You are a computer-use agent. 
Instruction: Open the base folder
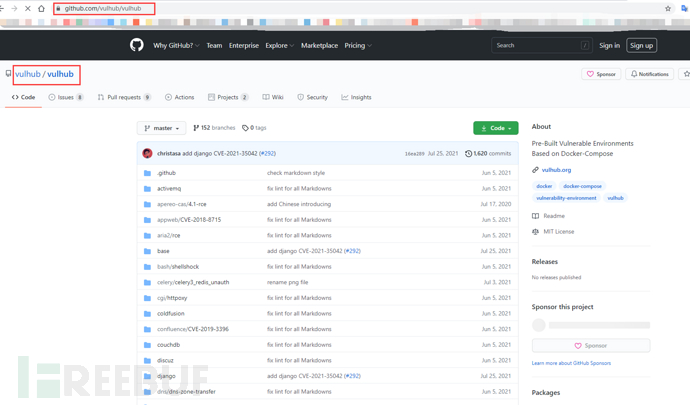click(x=163, y=251)
